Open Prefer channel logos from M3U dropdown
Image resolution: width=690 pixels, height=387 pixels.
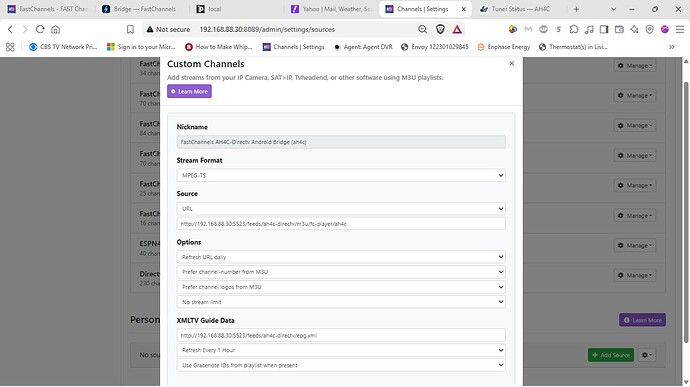tap(341, 287)
